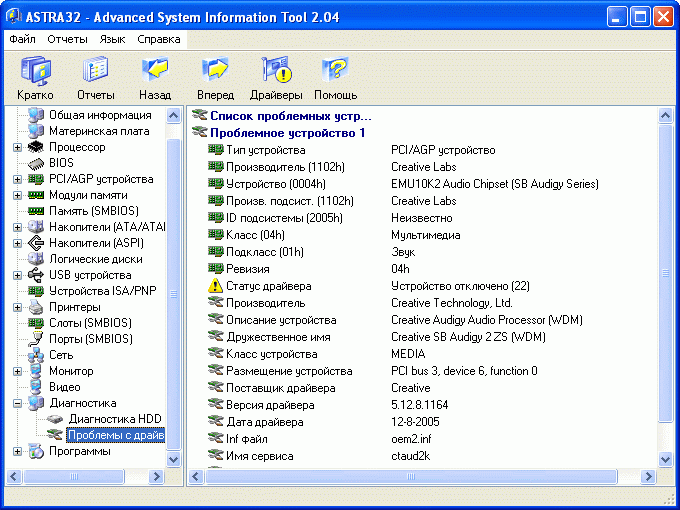Click the Устройство отключено (22) value
The width and height of the screenshot is (680, 510).
coord(460,286)
